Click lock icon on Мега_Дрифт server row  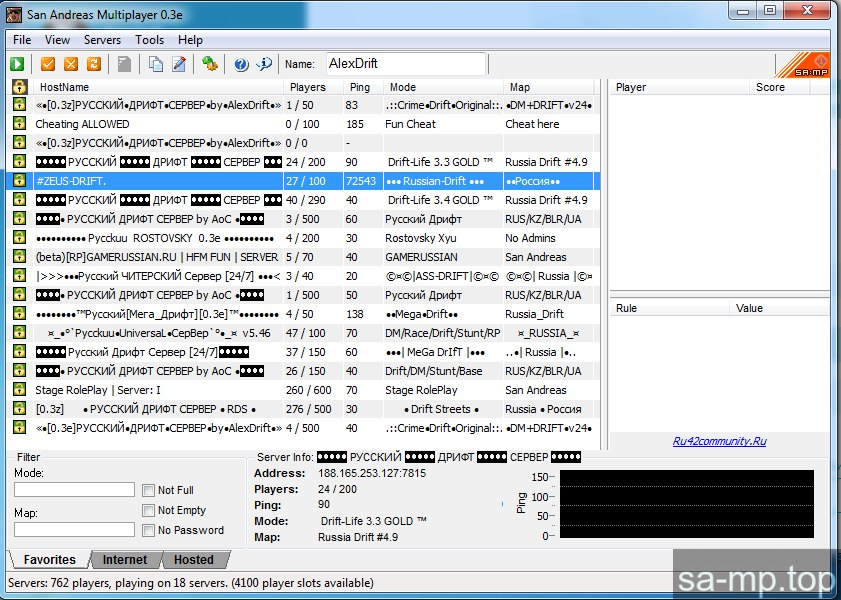[20, 314]
